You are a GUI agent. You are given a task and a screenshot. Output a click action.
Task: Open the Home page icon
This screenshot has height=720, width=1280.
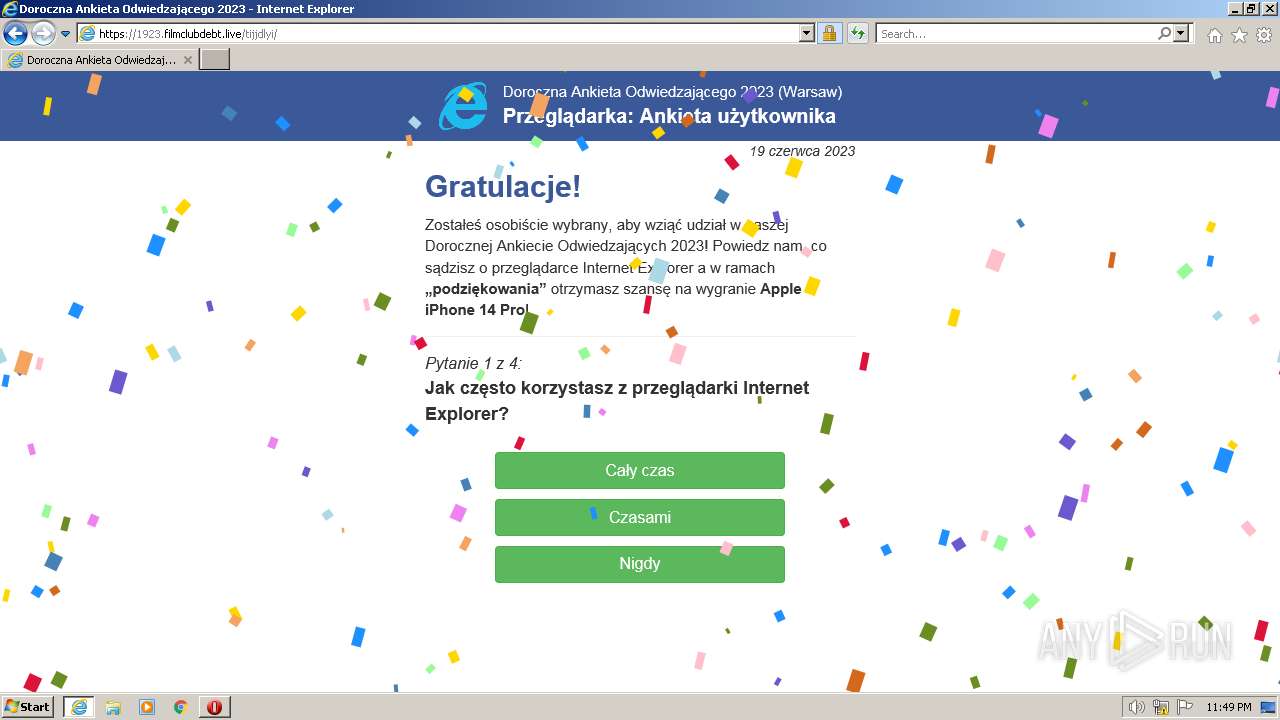1214,35
